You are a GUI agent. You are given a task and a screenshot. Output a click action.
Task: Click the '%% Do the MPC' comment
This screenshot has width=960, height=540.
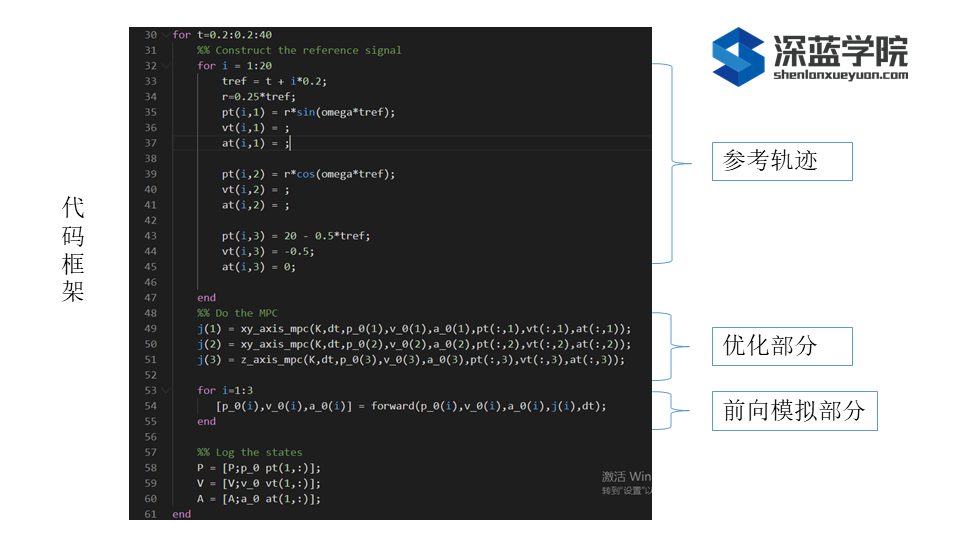[237, 313]
